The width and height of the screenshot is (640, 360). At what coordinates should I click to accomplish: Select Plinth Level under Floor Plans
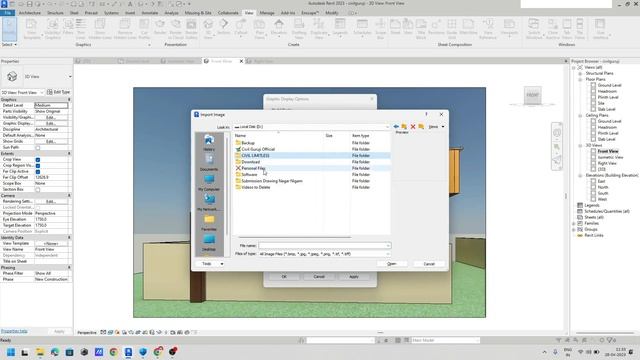pos(608,97)
